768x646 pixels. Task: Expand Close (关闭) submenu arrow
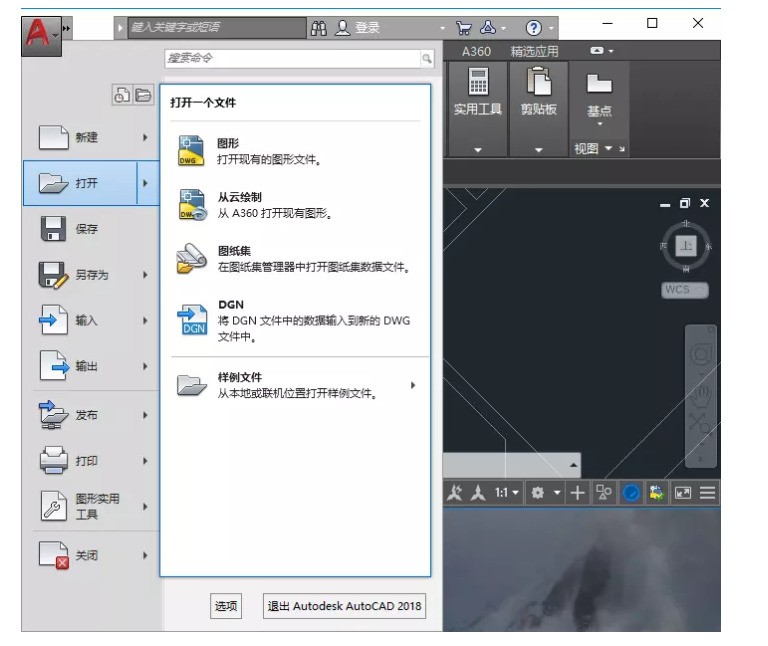(x=145, y=555)
